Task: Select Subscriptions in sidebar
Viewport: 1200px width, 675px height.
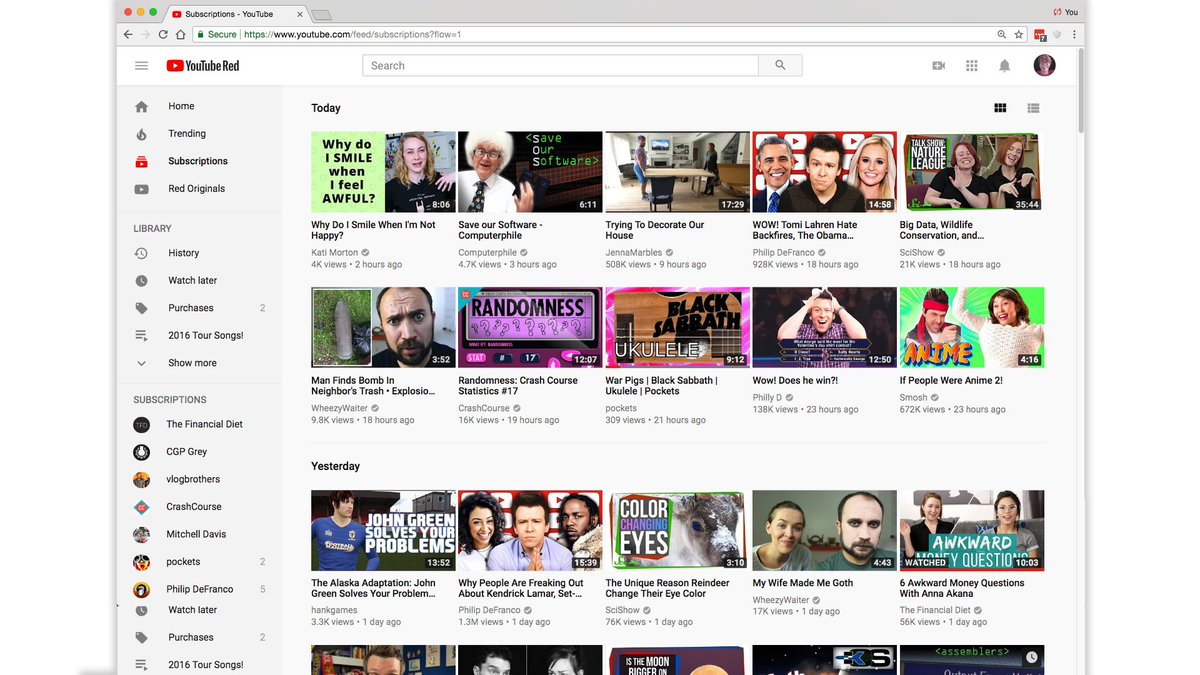Action: coord(199,161)
